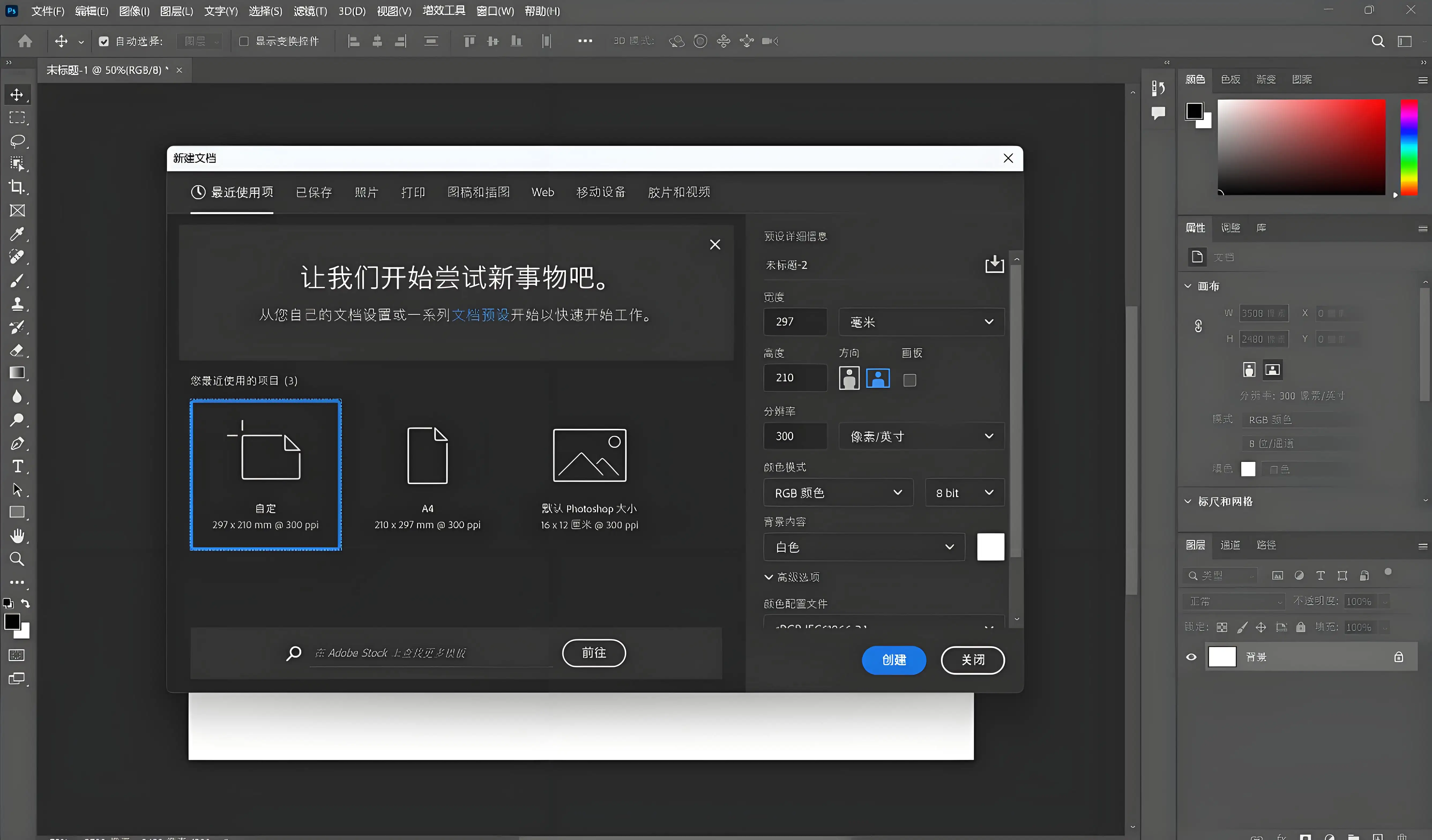This screenshot has width=1432, height=840.
Task: Select the Object Selection tool
Action: point(17,164)
